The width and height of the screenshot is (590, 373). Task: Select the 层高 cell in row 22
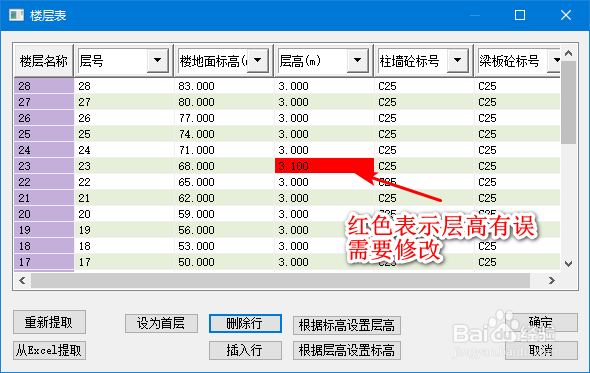point(324,182)
